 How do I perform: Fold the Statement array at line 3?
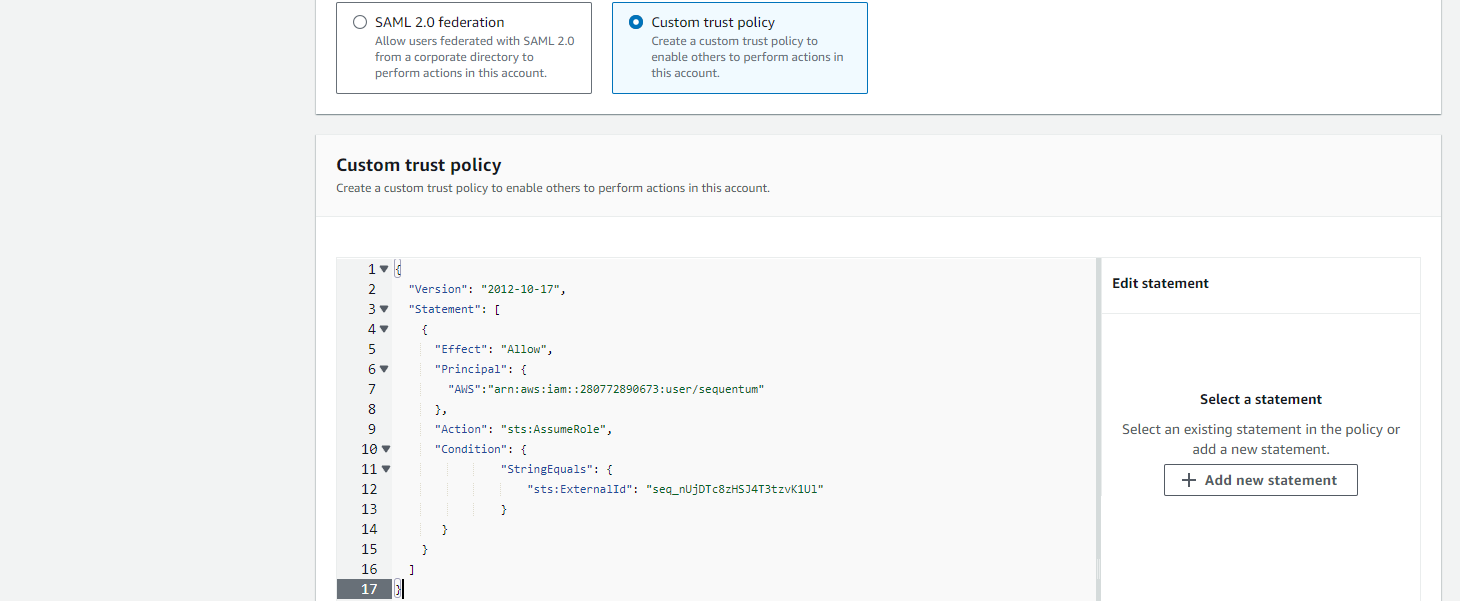tap(384, 309)
